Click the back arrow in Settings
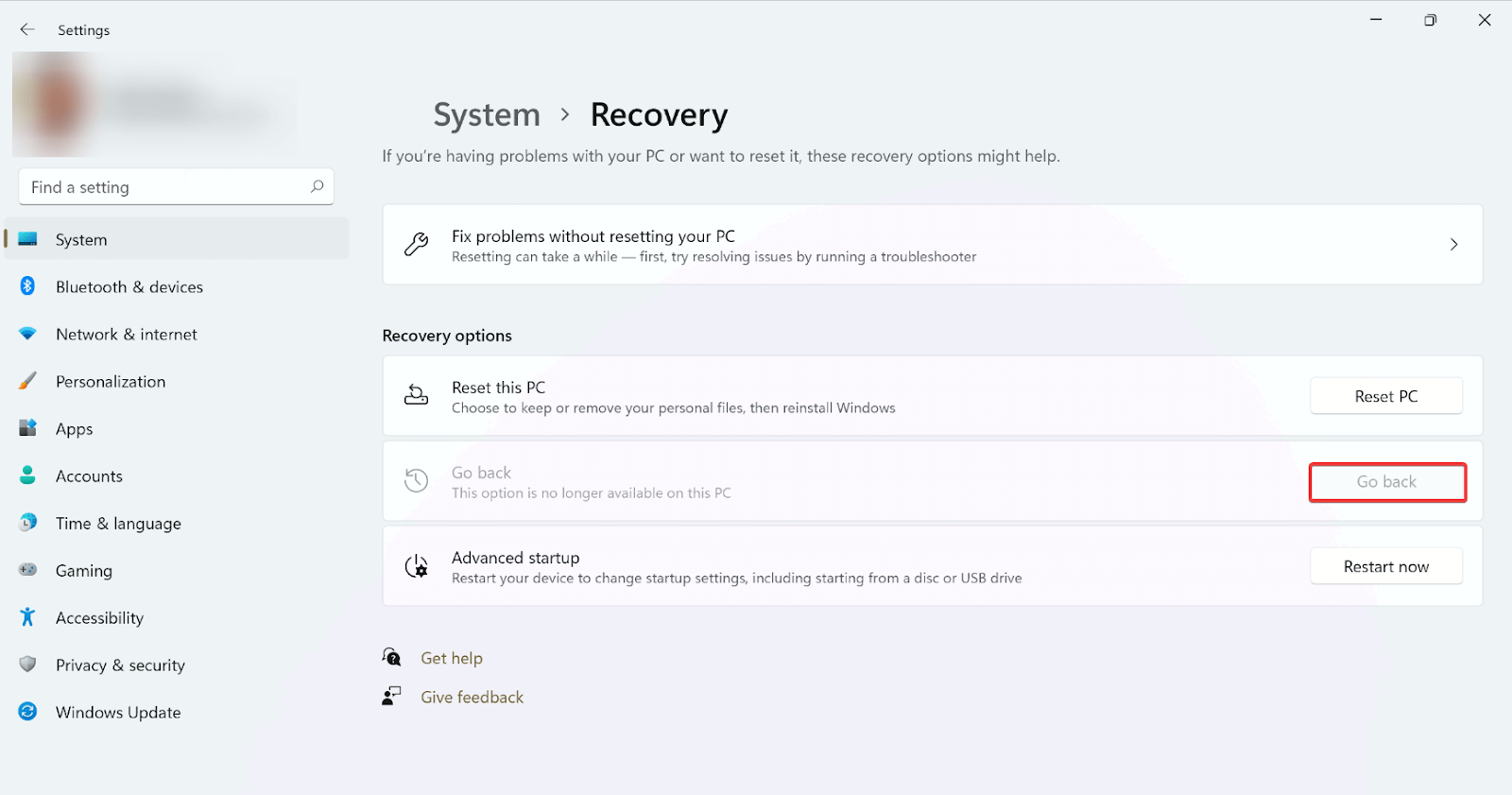 click(x=27, y=28)
